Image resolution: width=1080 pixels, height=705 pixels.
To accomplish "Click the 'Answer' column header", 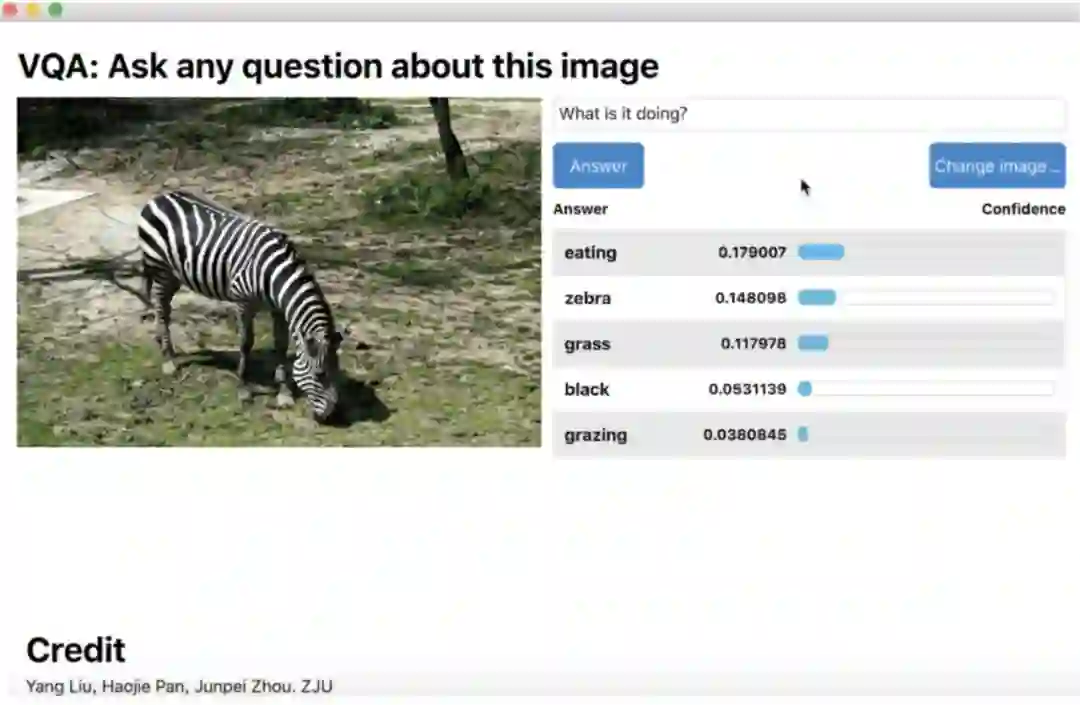I will [x=581, y=209].
